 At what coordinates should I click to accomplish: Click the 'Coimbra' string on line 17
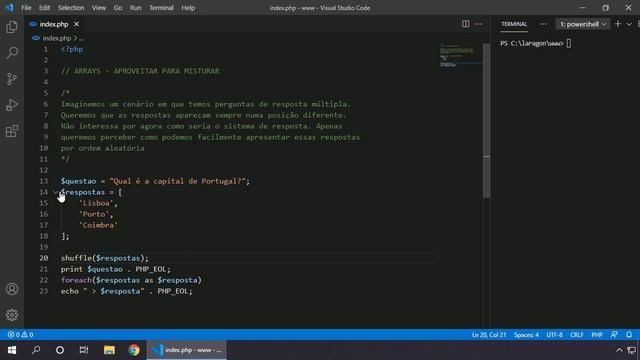click(98, 225)
